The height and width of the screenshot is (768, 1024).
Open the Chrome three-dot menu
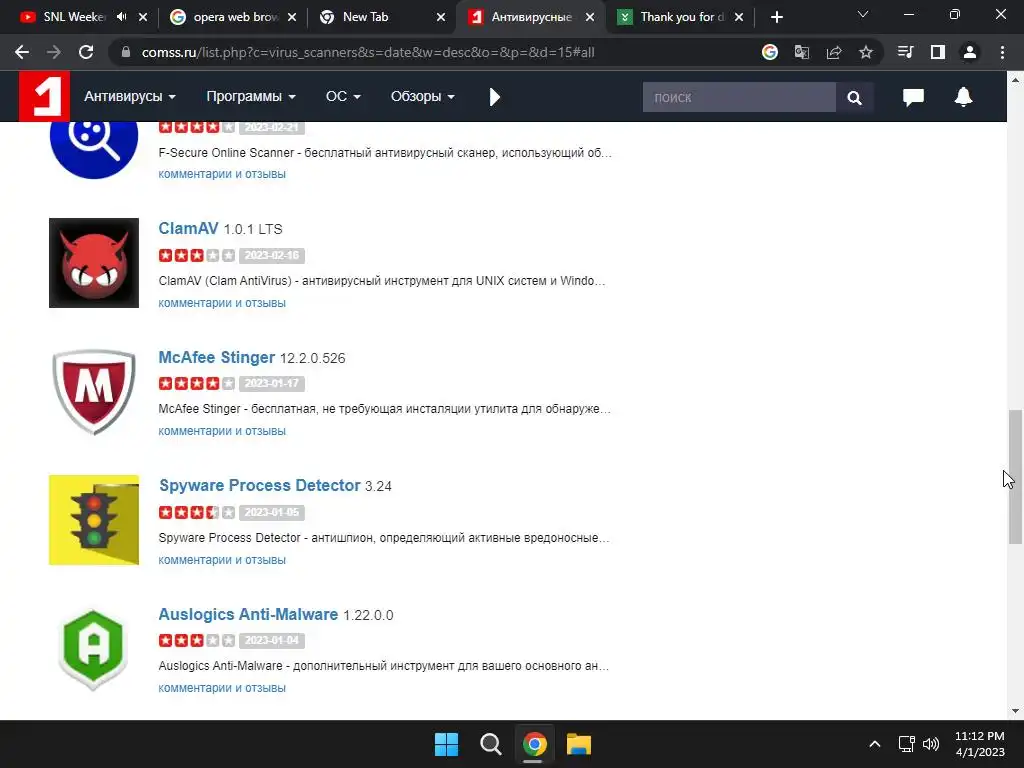(1002, 52)
